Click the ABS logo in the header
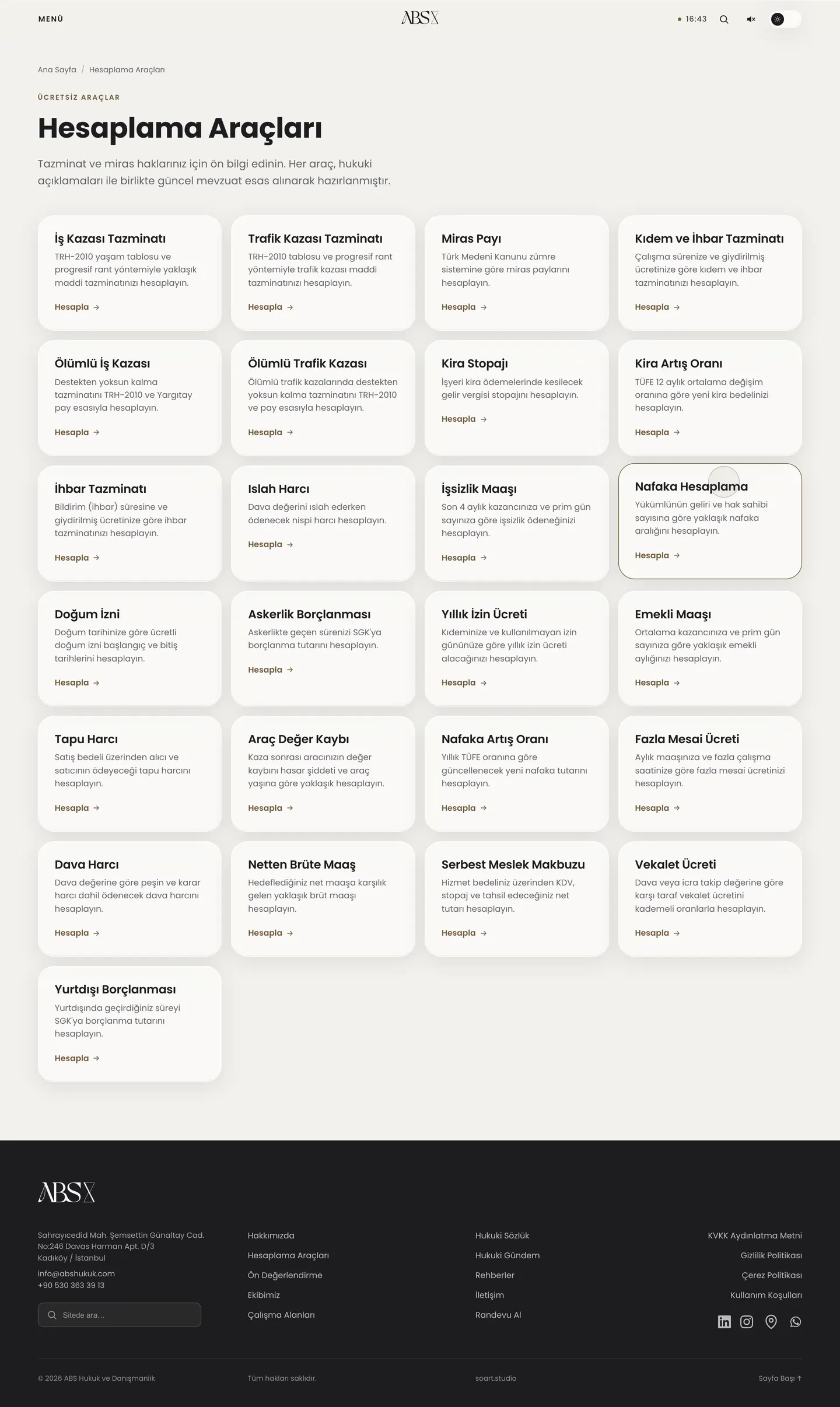This screenshot has width=840, height=1407. tap(420, 18)
